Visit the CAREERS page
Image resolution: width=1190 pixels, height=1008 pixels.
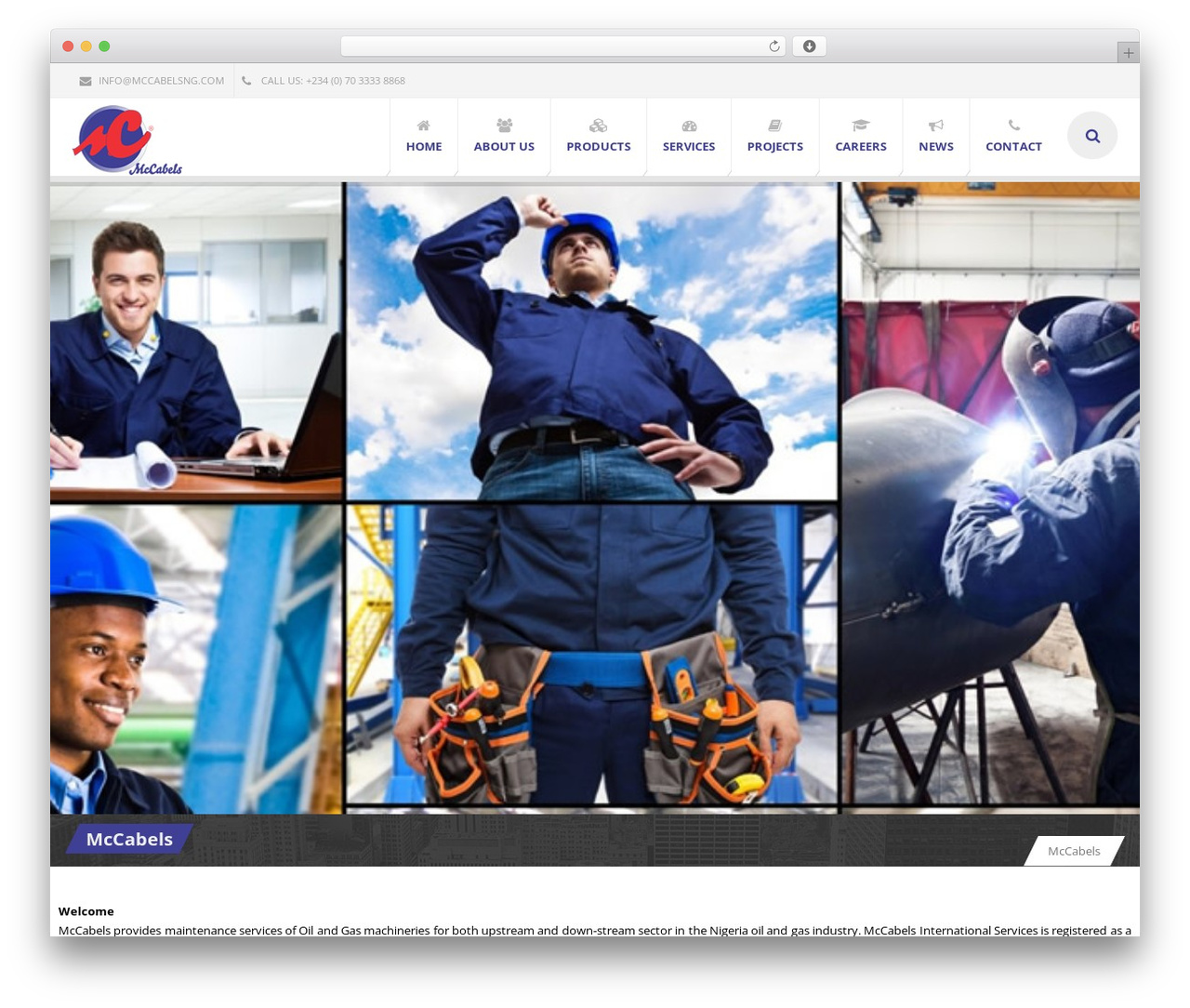(861, 147)
